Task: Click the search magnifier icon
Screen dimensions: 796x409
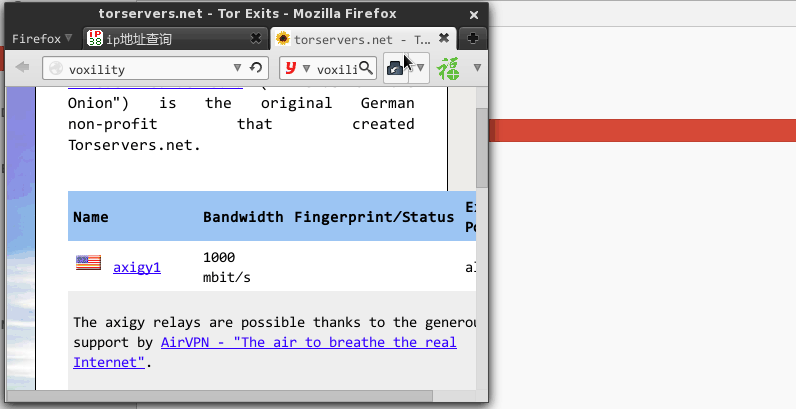Action: coord(366,67)
